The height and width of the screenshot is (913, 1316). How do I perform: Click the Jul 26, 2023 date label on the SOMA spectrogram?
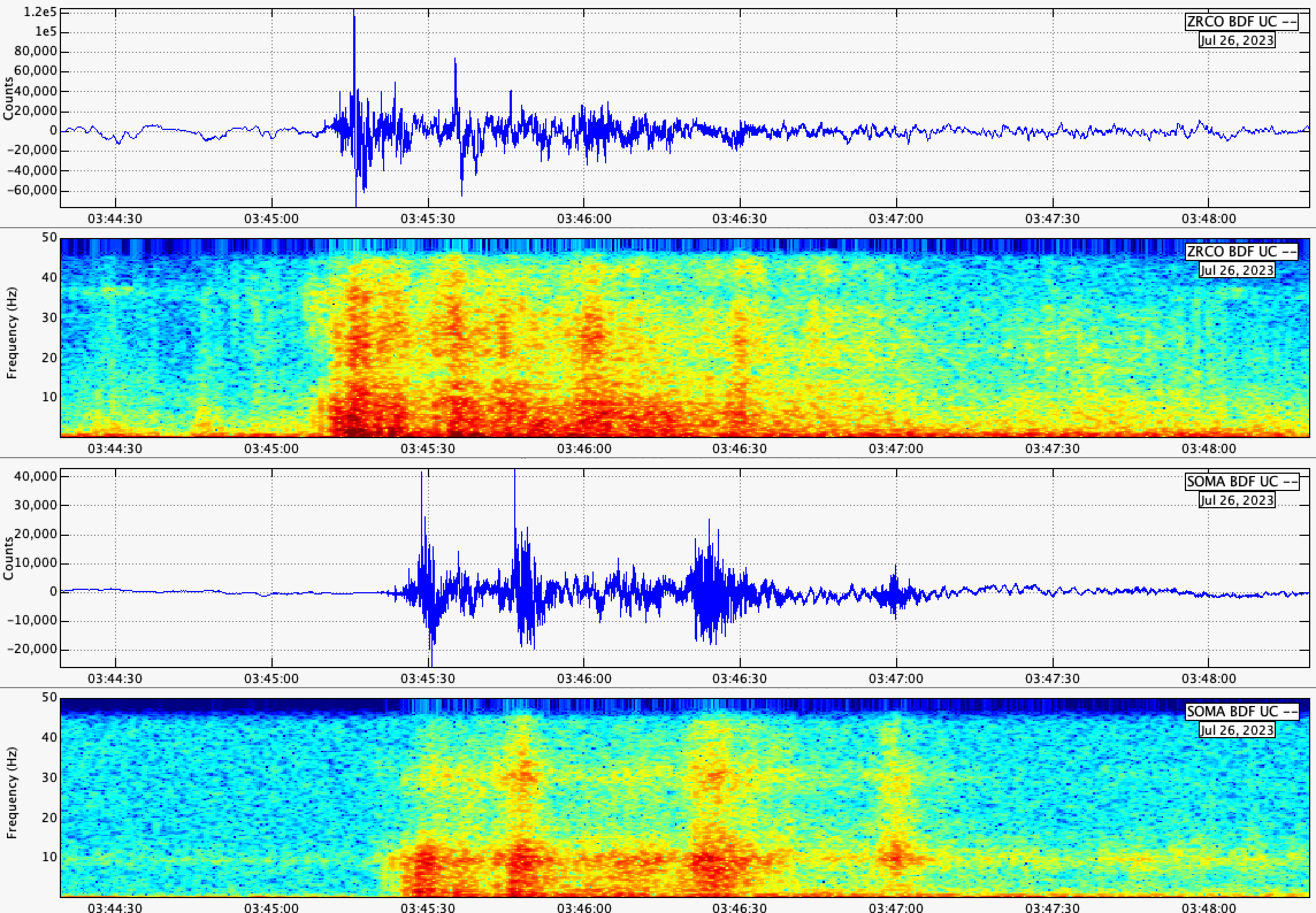click(1237, 730)
